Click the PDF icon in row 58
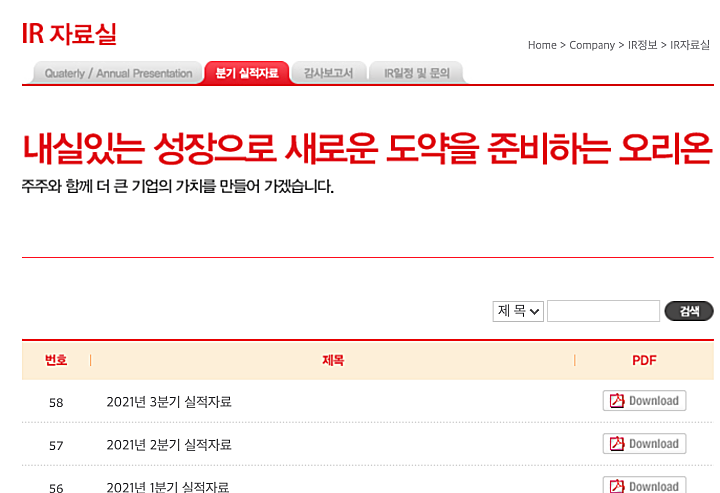 coord(617,401)
